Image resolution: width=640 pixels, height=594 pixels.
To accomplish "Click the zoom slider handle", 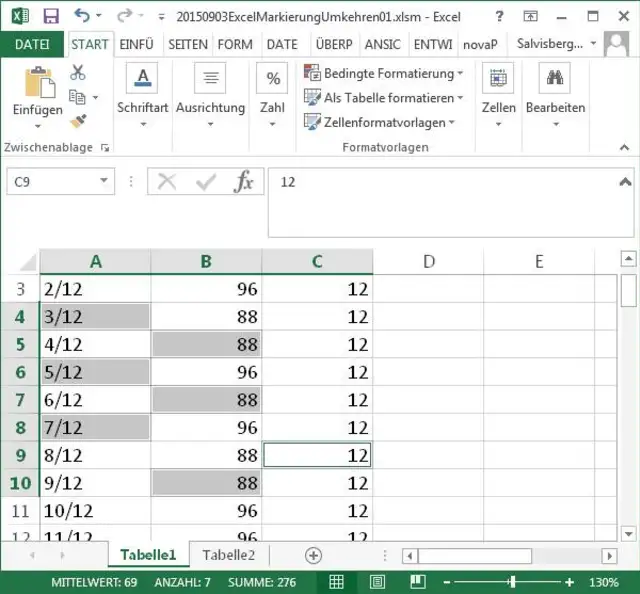I will (512, 581).
